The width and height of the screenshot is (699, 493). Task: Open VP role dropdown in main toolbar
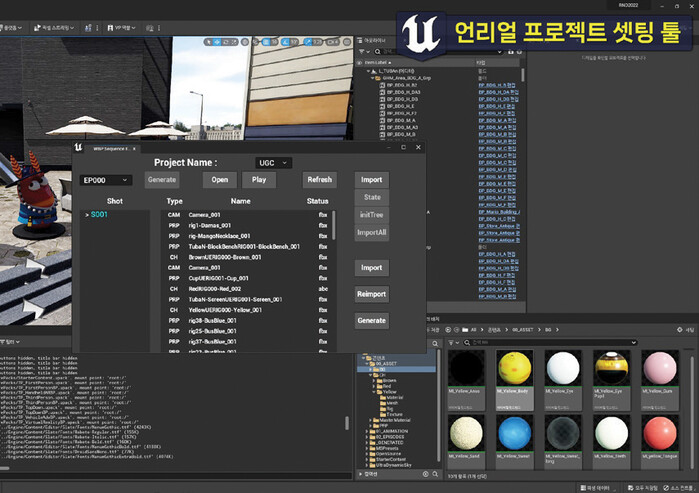121,28
